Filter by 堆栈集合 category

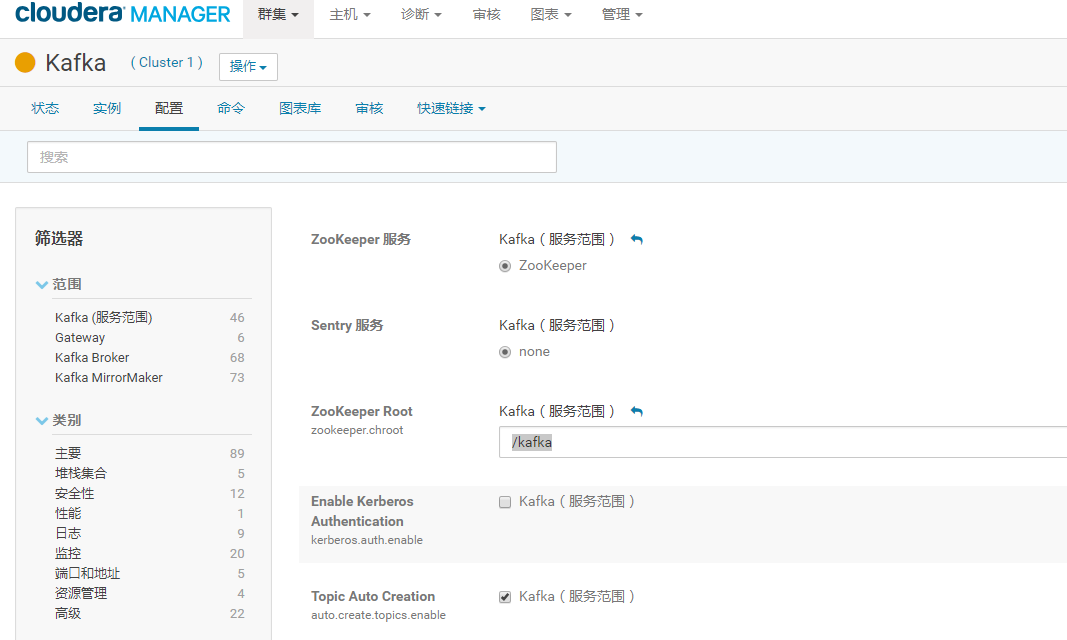pyautogui.click(x=81, y=473)
